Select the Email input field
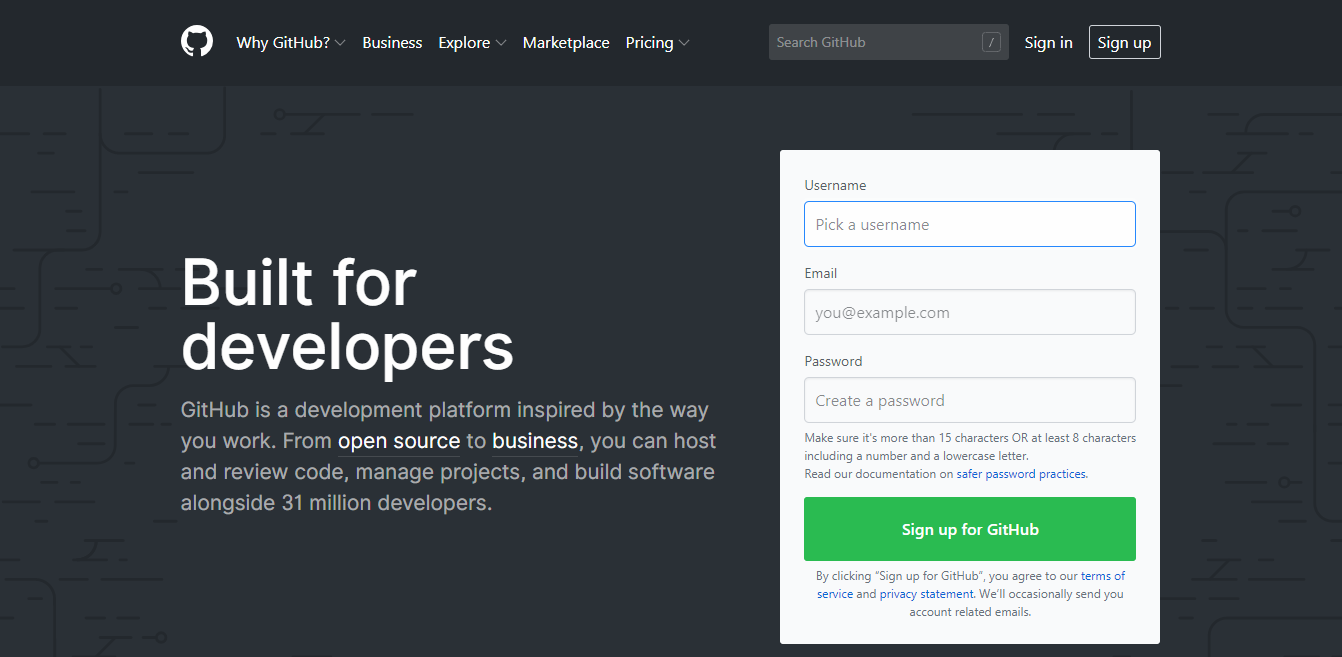The width and height of the screenshot is (1342, 657). [x=969, y=312]
